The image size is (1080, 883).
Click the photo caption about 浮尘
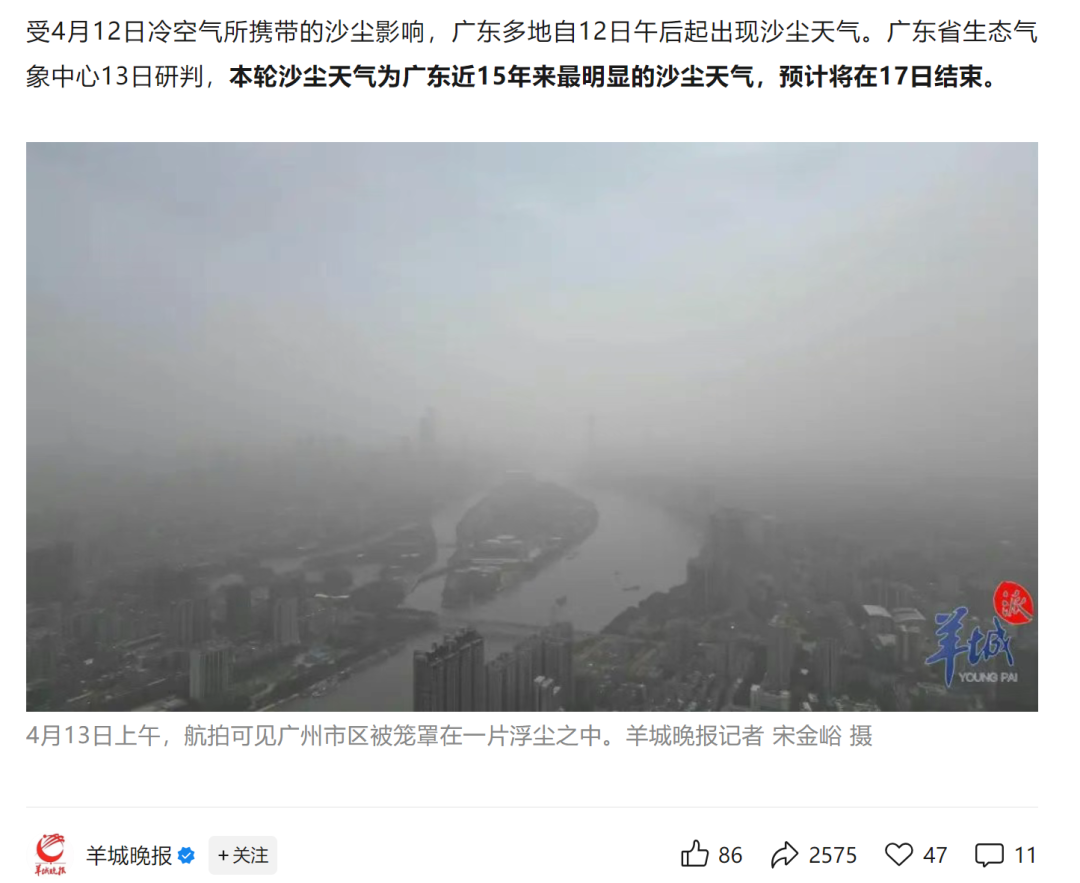point(449,736)
